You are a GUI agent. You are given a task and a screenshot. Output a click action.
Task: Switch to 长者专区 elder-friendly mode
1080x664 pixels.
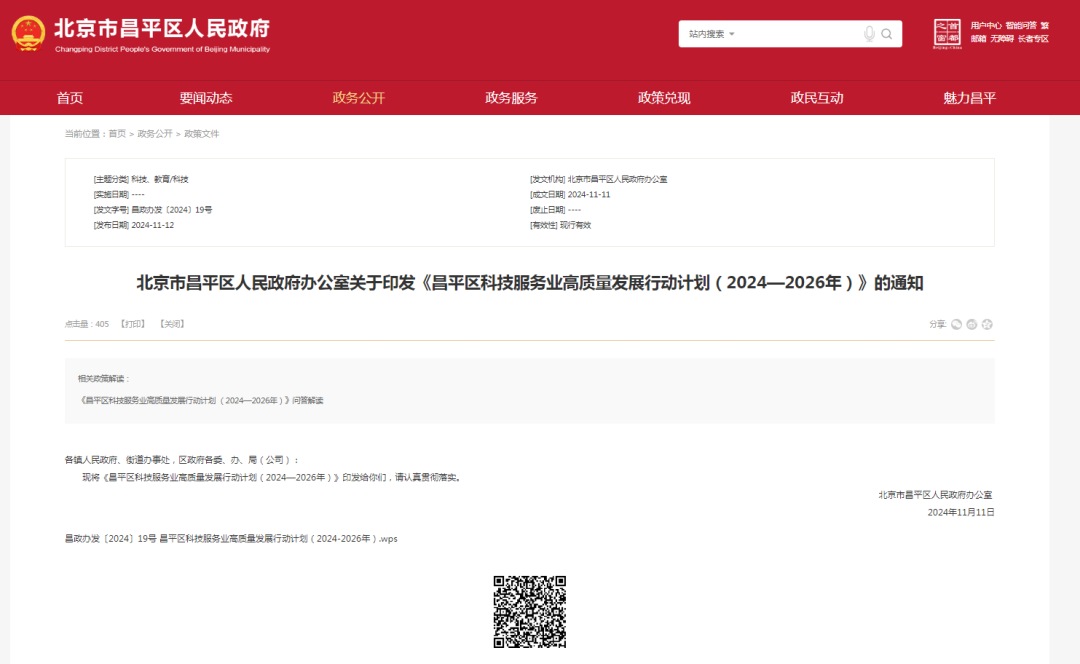(x=1033, y=39)
